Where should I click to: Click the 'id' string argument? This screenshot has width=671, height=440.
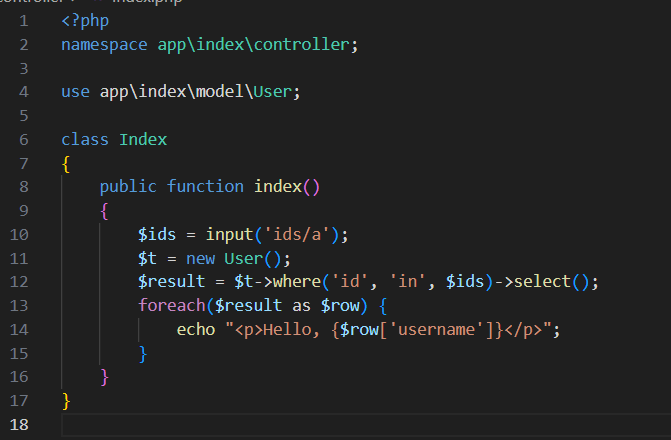click(x=350, y=282)
